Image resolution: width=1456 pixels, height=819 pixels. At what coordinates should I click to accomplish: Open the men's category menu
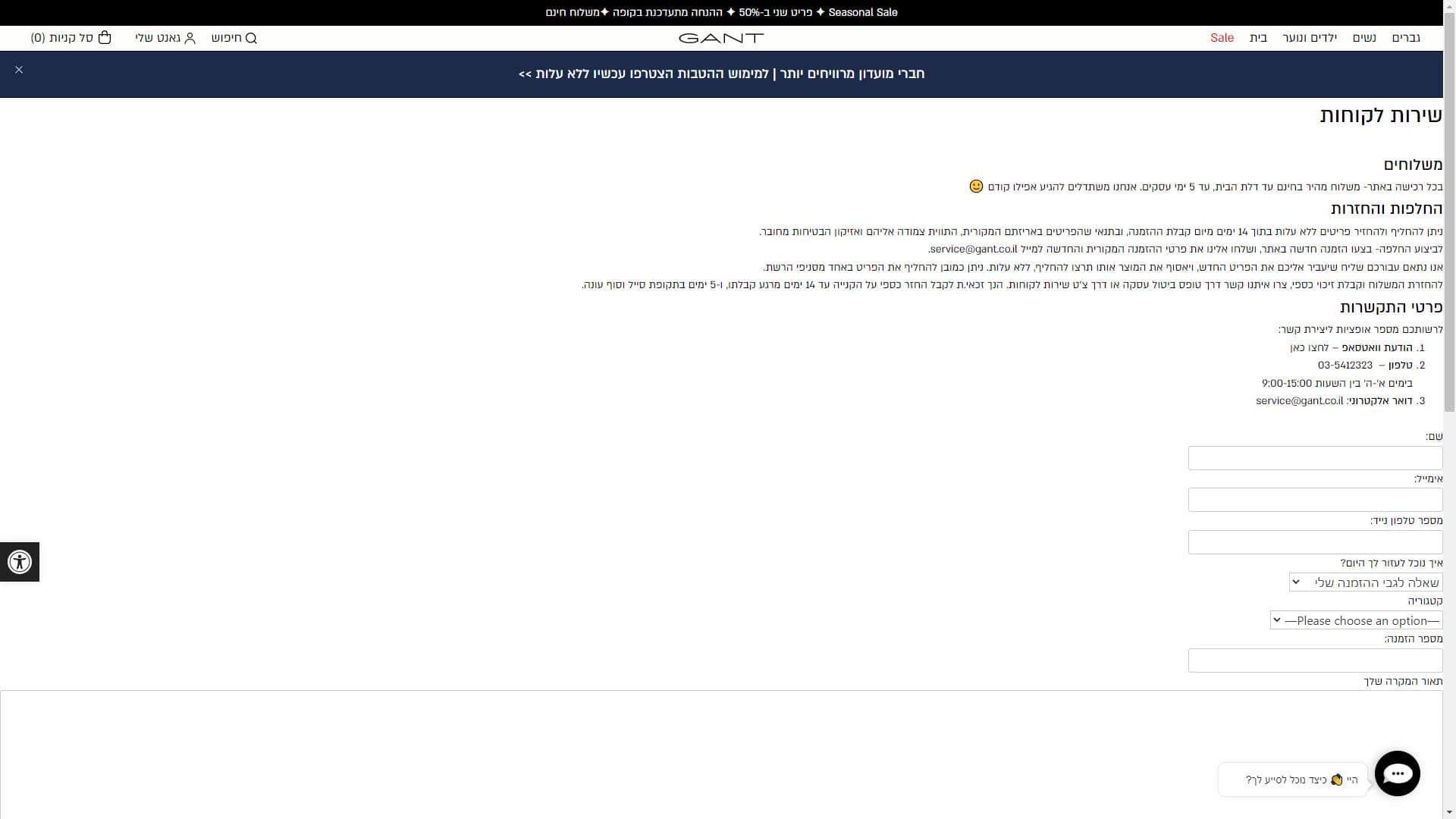1406,38
